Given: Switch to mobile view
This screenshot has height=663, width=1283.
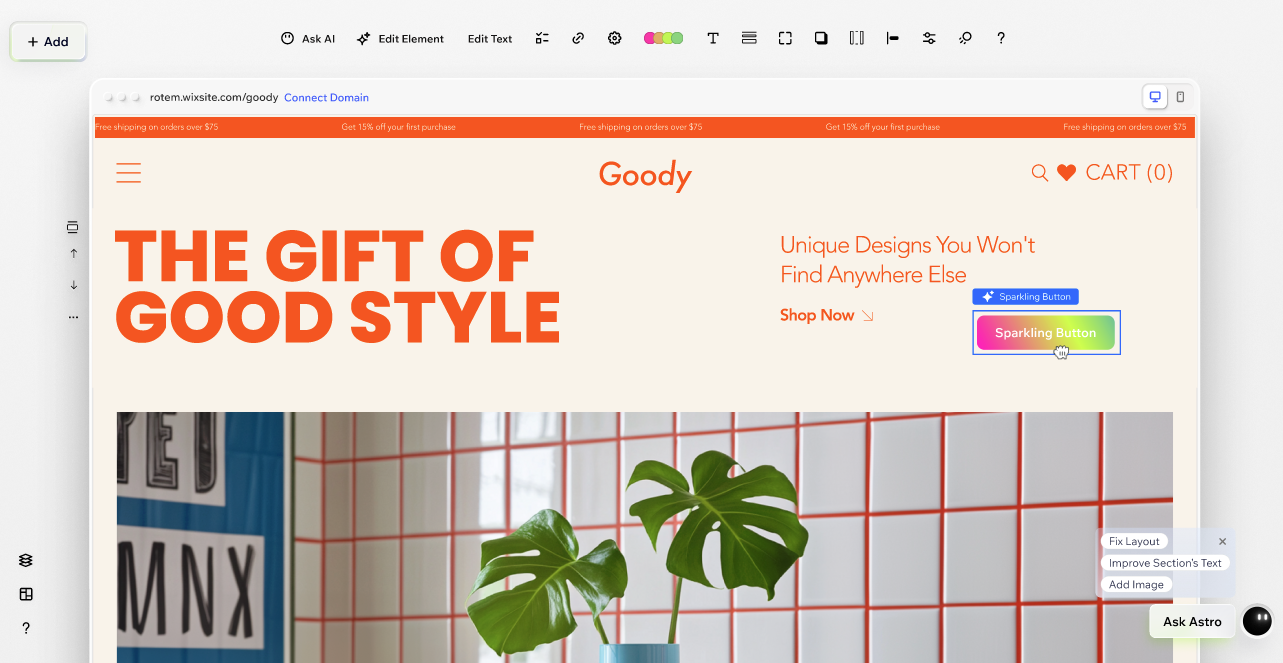Looking at the screenshot, I should tap(1180, 97).
